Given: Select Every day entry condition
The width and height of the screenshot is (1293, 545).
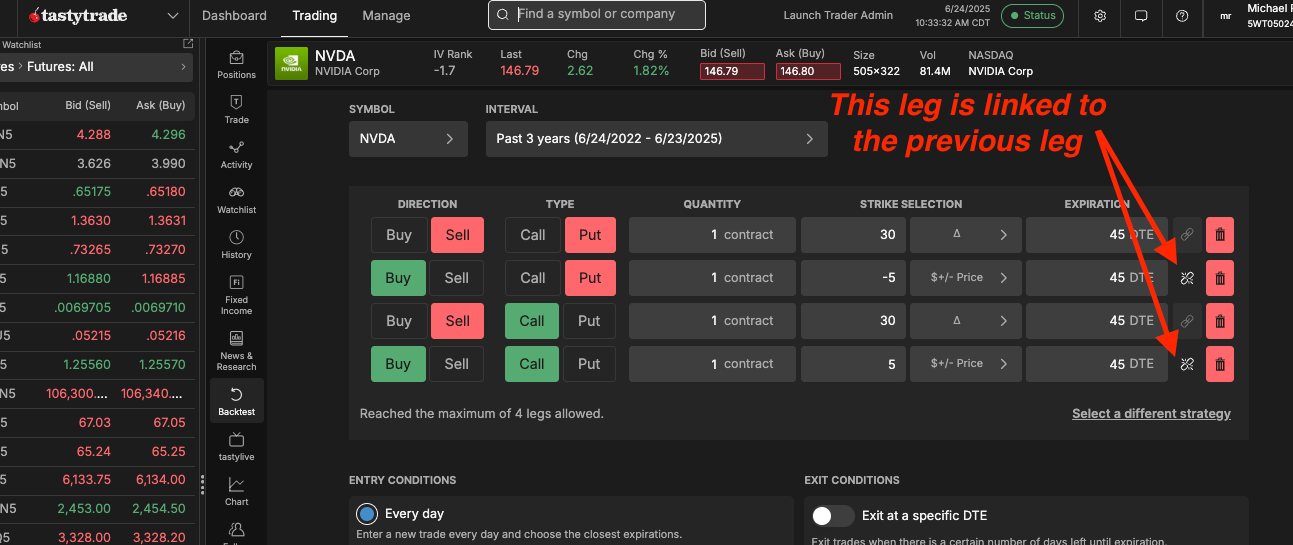Looking at the screenshot, I should (366, 514).
